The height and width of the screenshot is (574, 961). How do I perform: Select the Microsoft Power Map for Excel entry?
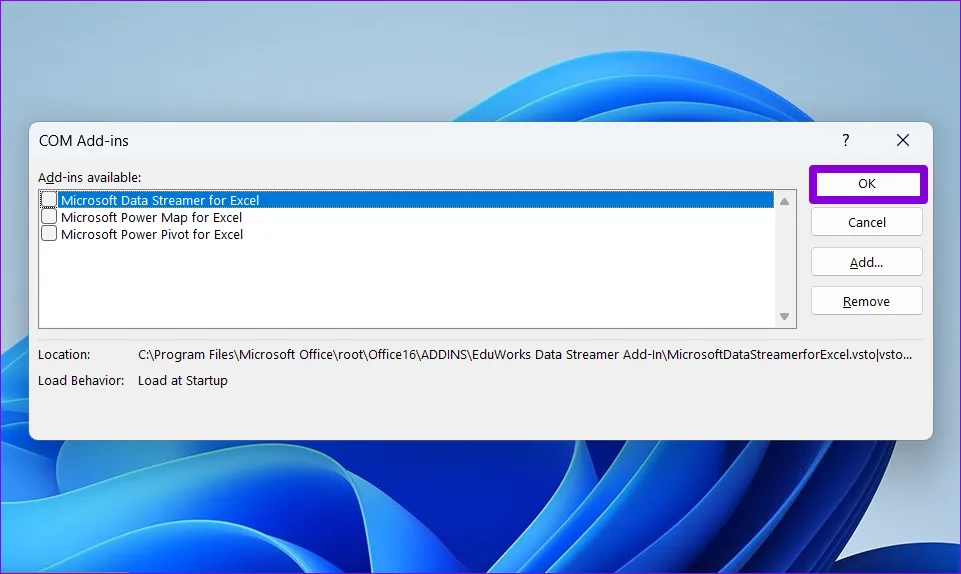click(151, 217)
